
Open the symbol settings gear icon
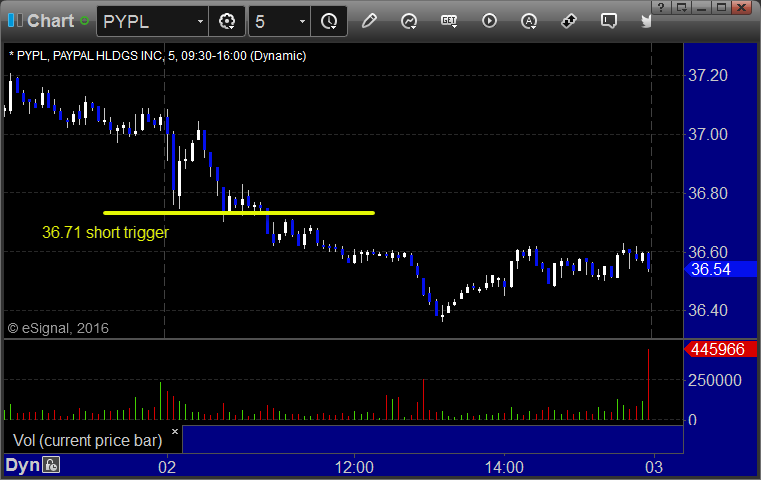227,21
